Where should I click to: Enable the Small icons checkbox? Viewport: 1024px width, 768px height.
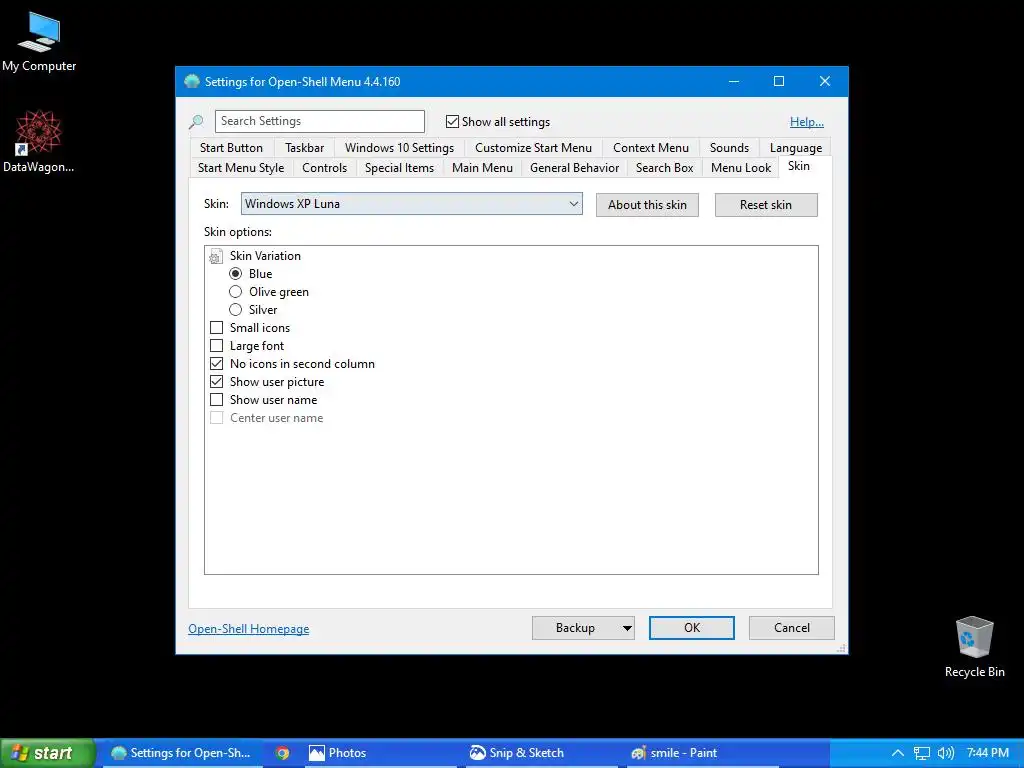tap(216, 328)
